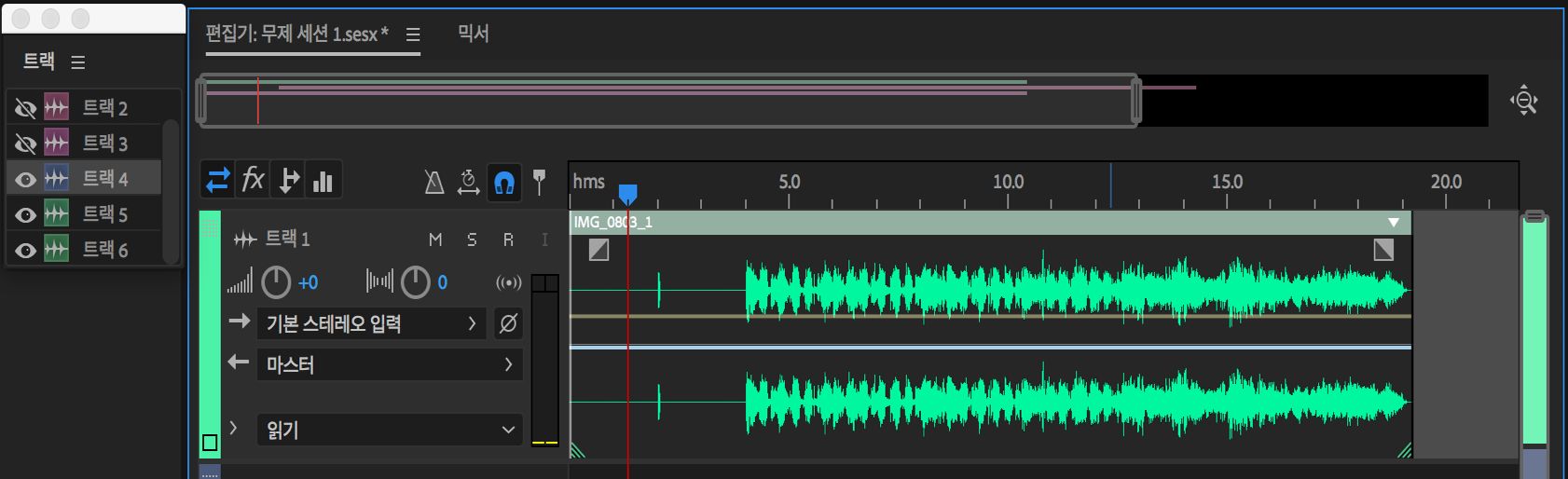Screen dimensions: 1568x479
Task: Click the IMG_0803_1 clip header
Action: [x=990, y=222]
